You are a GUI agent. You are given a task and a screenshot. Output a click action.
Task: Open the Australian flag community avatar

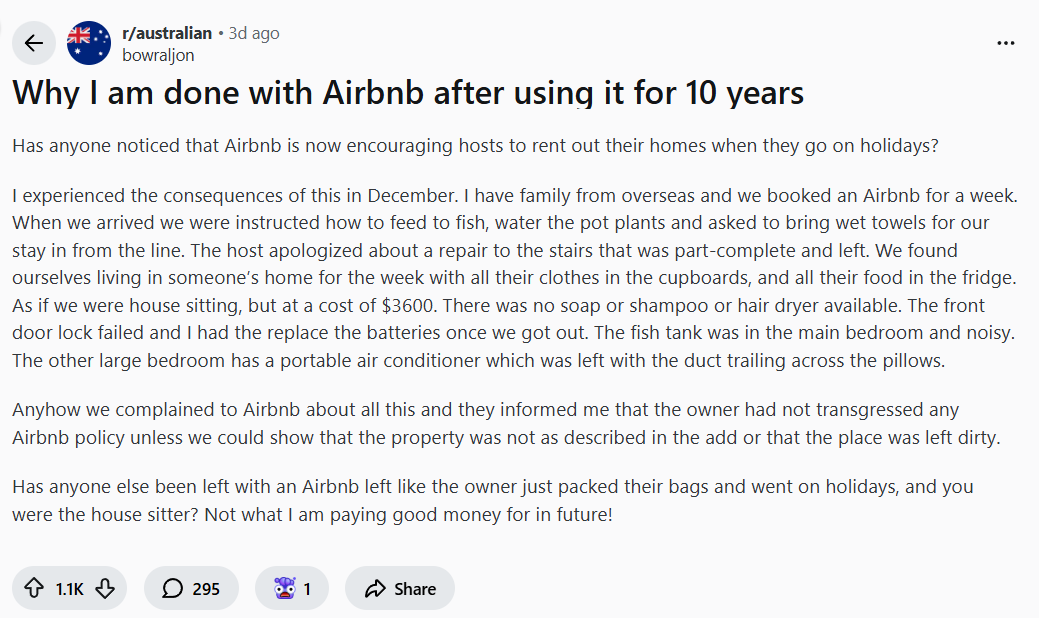pyautogui.click(x=89, y=43)
